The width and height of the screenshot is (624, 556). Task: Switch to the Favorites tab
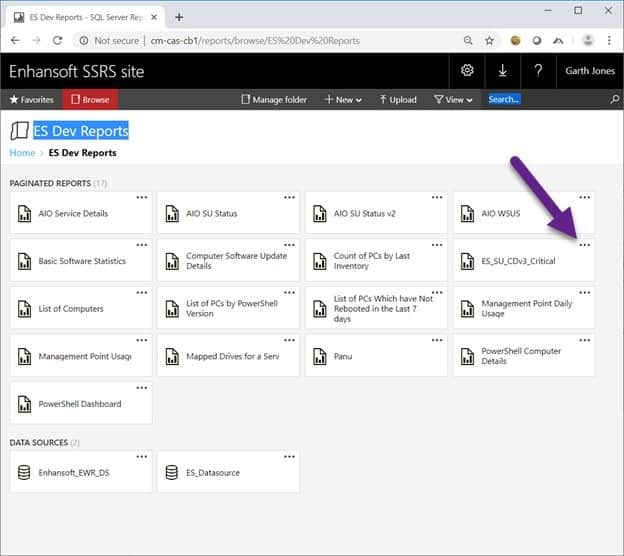point(31,100)
